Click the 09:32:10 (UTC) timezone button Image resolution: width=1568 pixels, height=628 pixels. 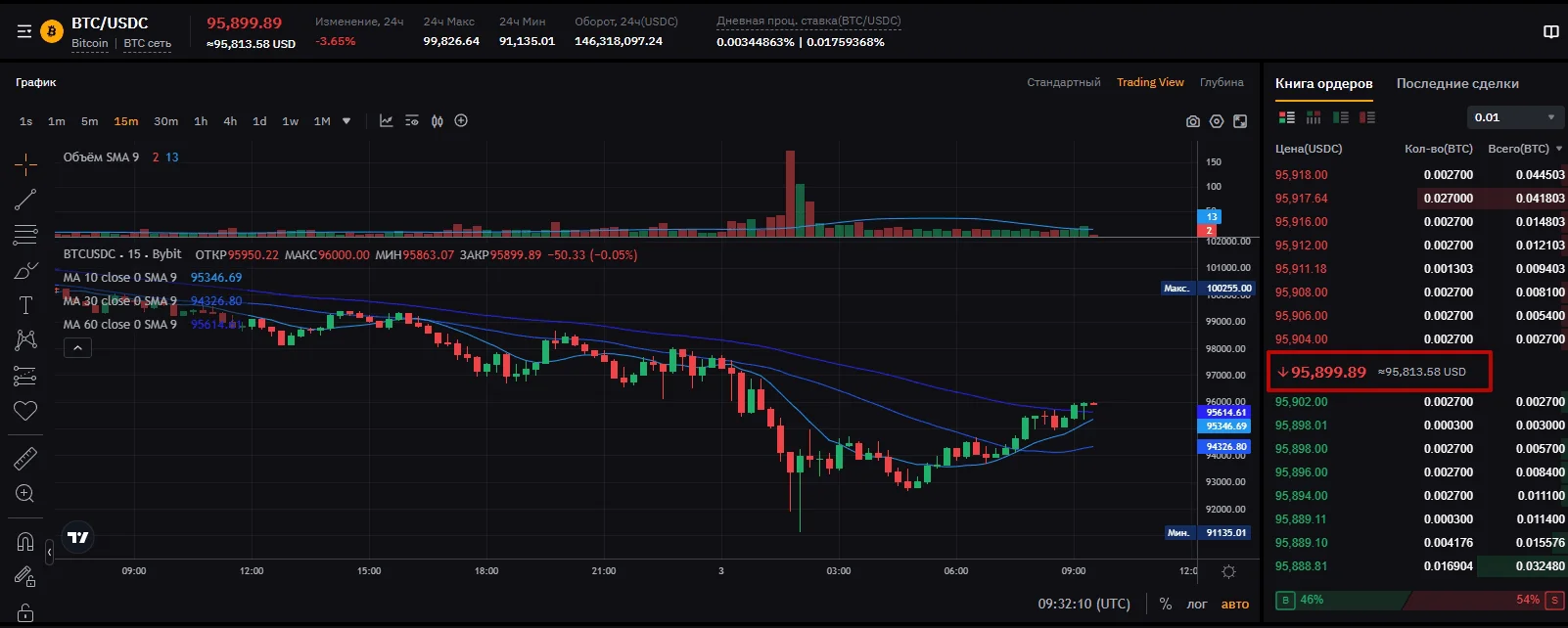coord(1084,604)
